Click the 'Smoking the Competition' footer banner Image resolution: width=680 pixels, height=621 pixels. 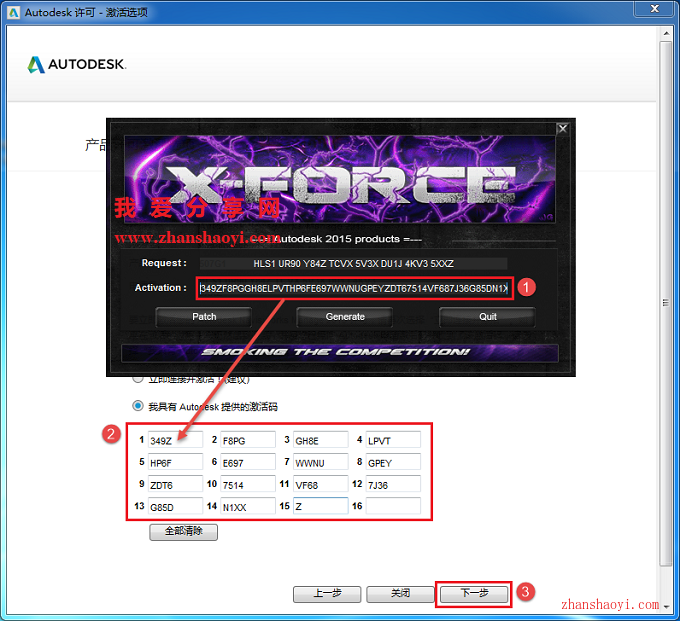[340, 353]
